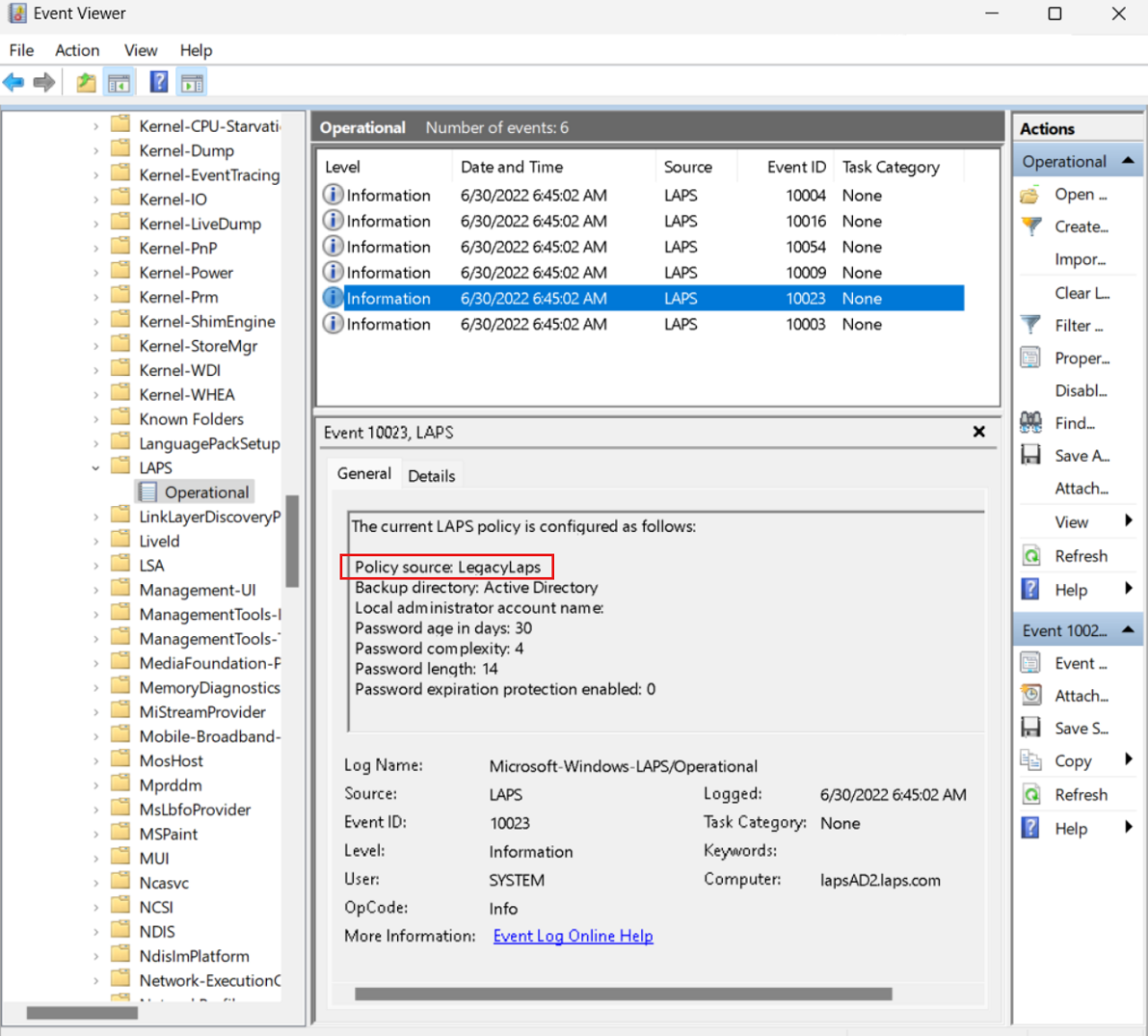
Task: Click Save Selected Events floppy icon
Action: coord(1030,728)
